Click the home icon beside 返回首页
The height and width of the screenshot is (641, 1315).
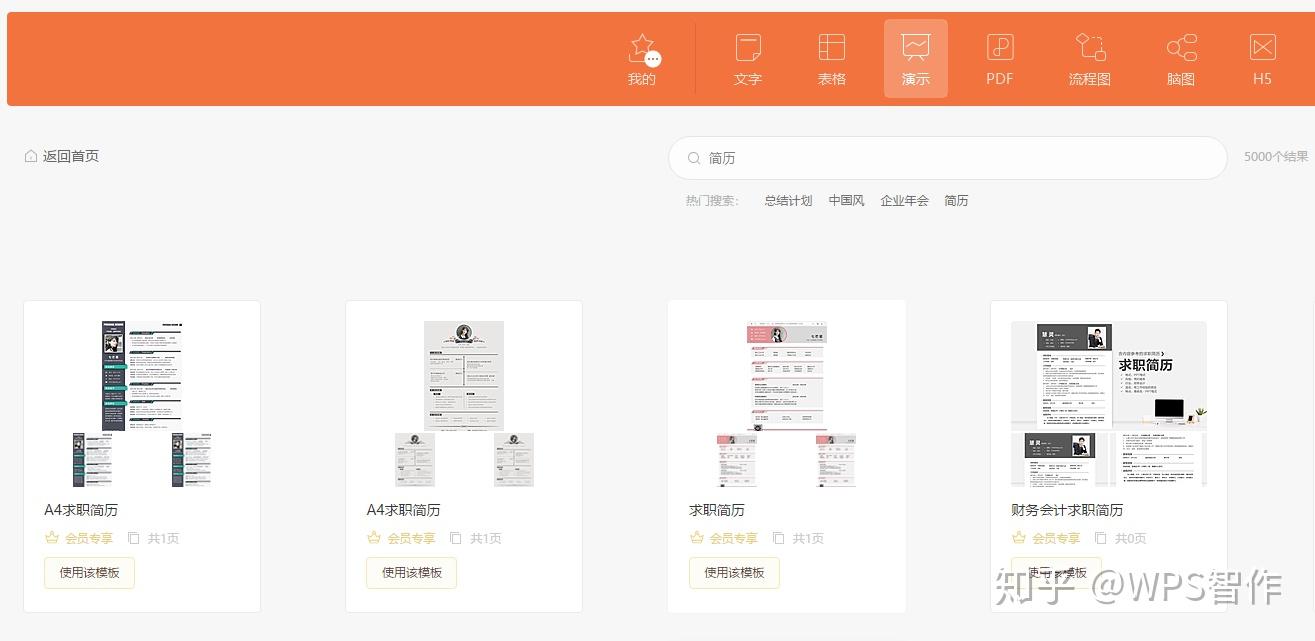point(31,156)
